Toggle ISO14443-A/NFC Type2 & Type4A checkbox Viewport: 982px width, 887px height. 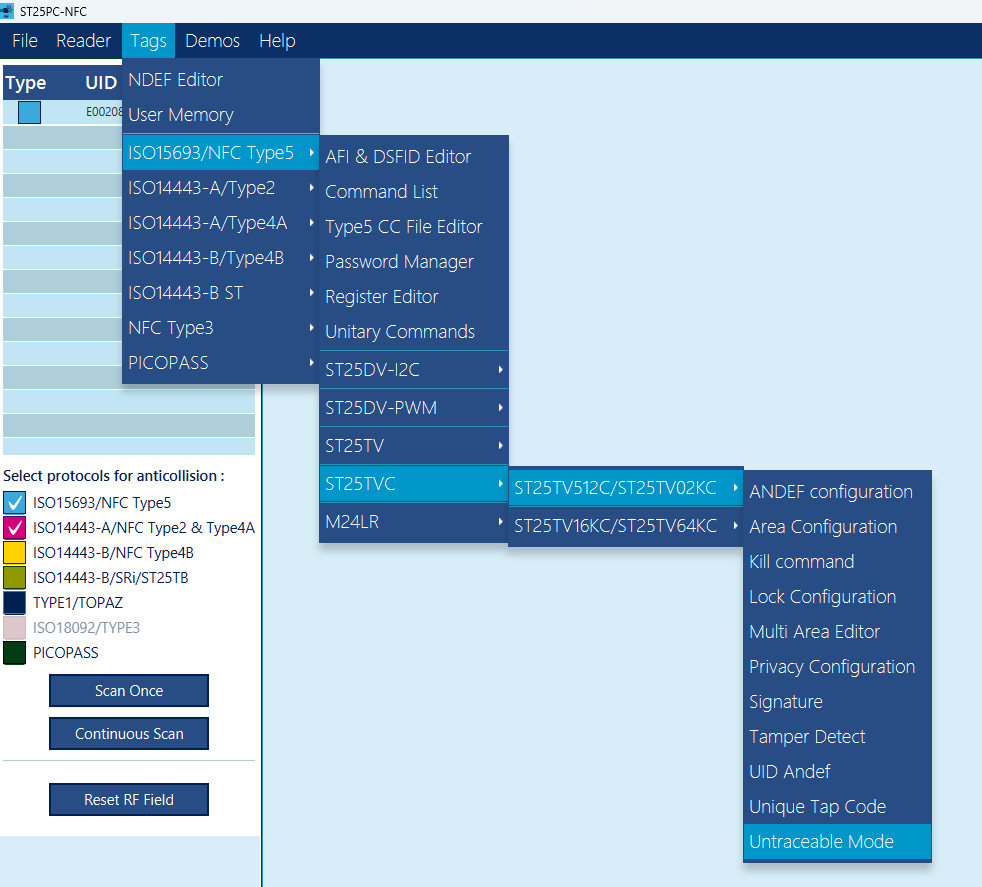[x=14, y=527]
